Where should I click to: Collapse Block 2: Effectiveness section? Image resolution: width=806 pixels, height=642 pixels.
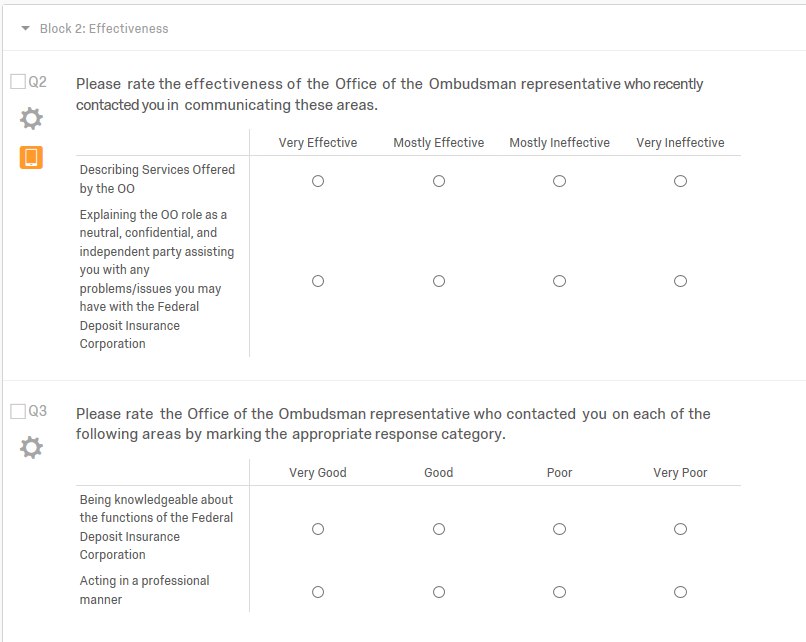pyautogui.click(x=25, y=29)
